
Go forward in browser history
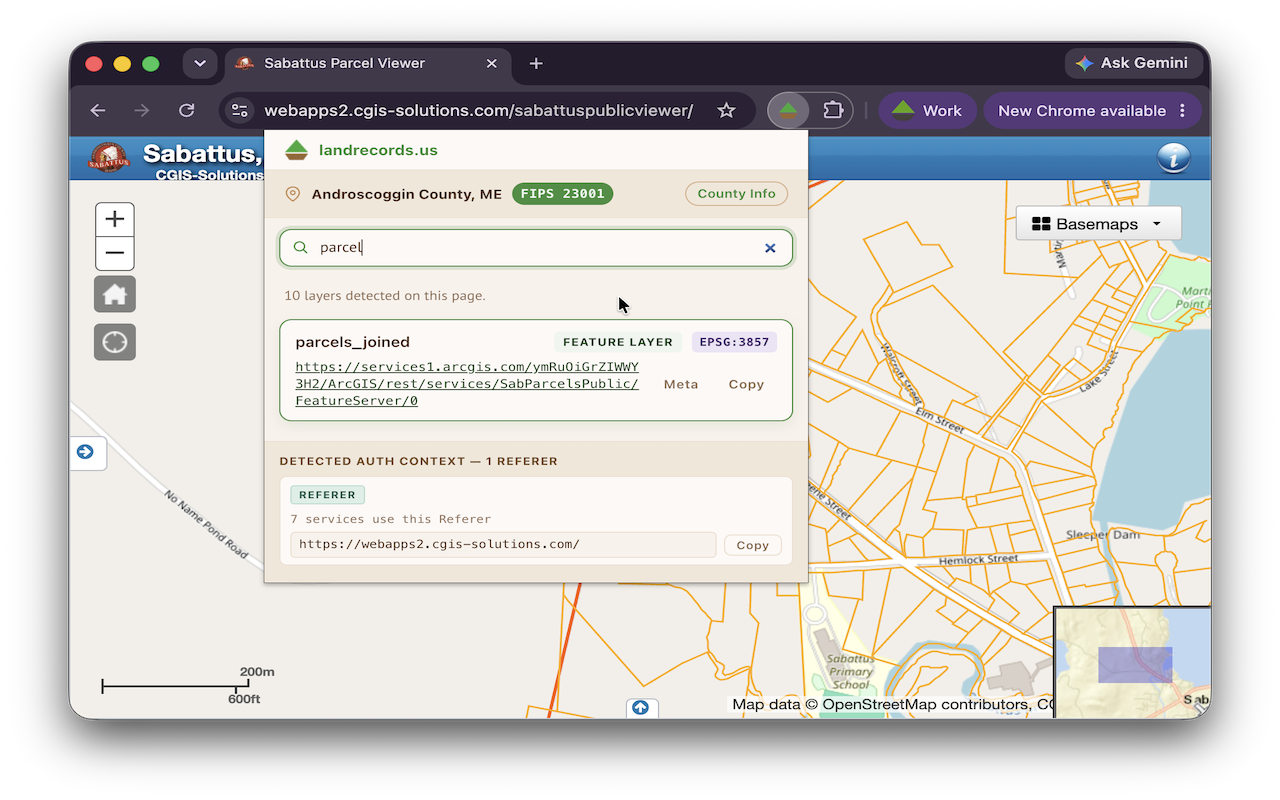click(142, 111)
